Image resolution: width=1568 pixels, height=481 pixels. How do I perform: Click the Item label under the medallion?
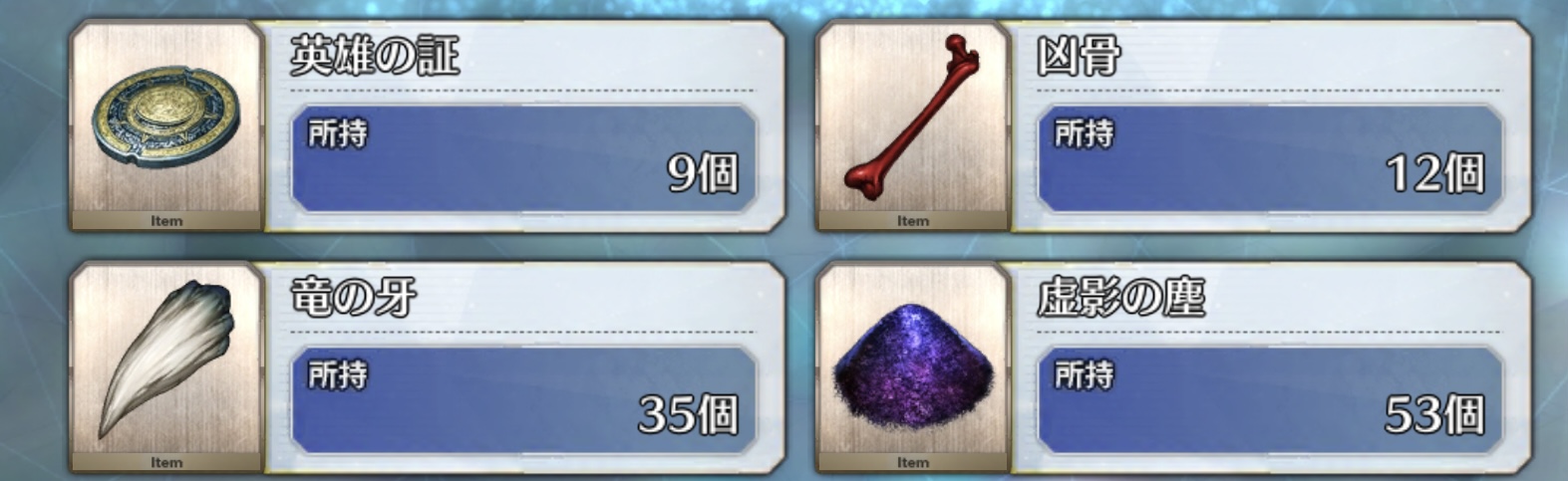166,221
